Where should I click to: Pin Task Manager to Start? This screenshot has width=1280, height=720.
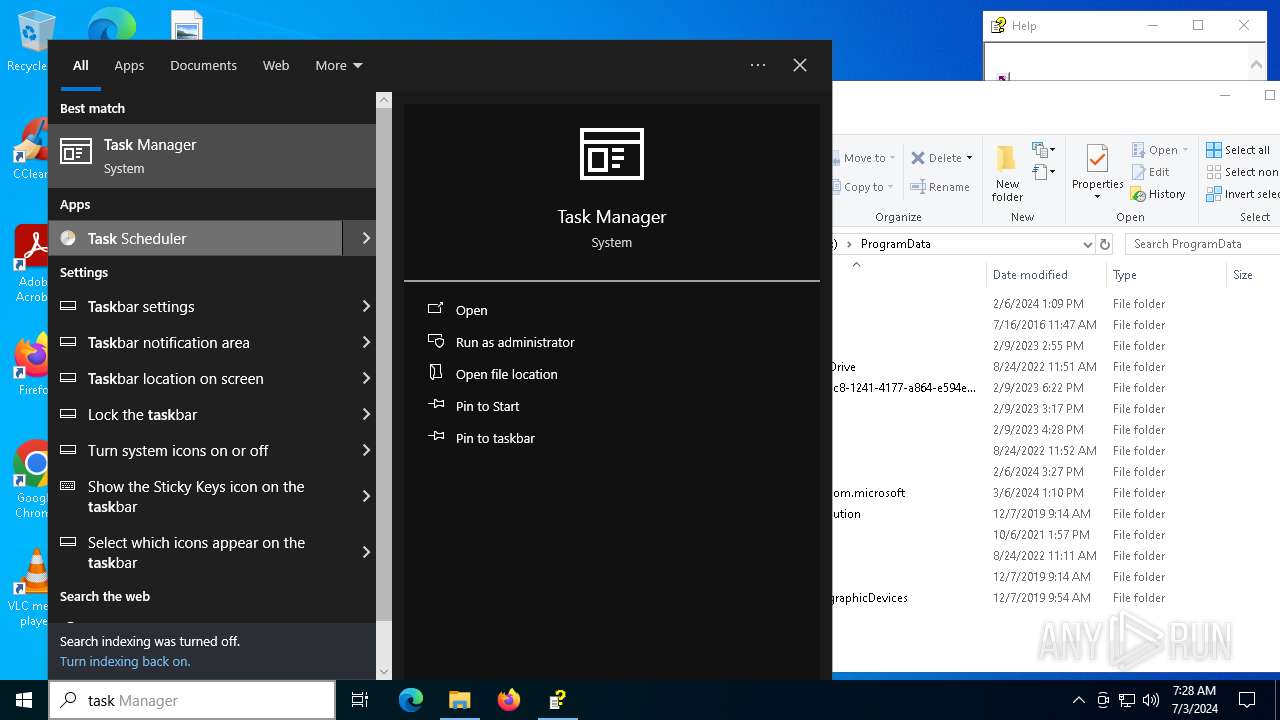click(x=487, y=406)
